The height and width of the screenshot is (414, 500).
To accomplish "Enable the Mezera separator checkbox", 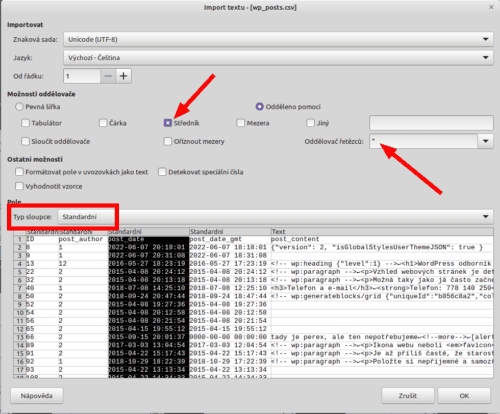I will (241, 123).
